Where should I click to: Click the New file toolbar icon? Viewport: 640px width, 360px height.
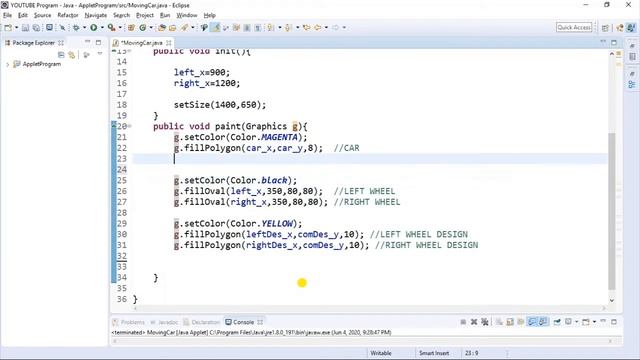click(8, 27)
